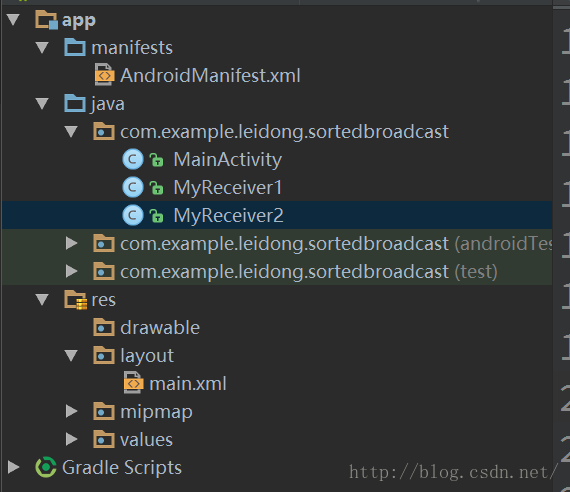
Task: Select the res label
Action: click(x=104, y=300)
